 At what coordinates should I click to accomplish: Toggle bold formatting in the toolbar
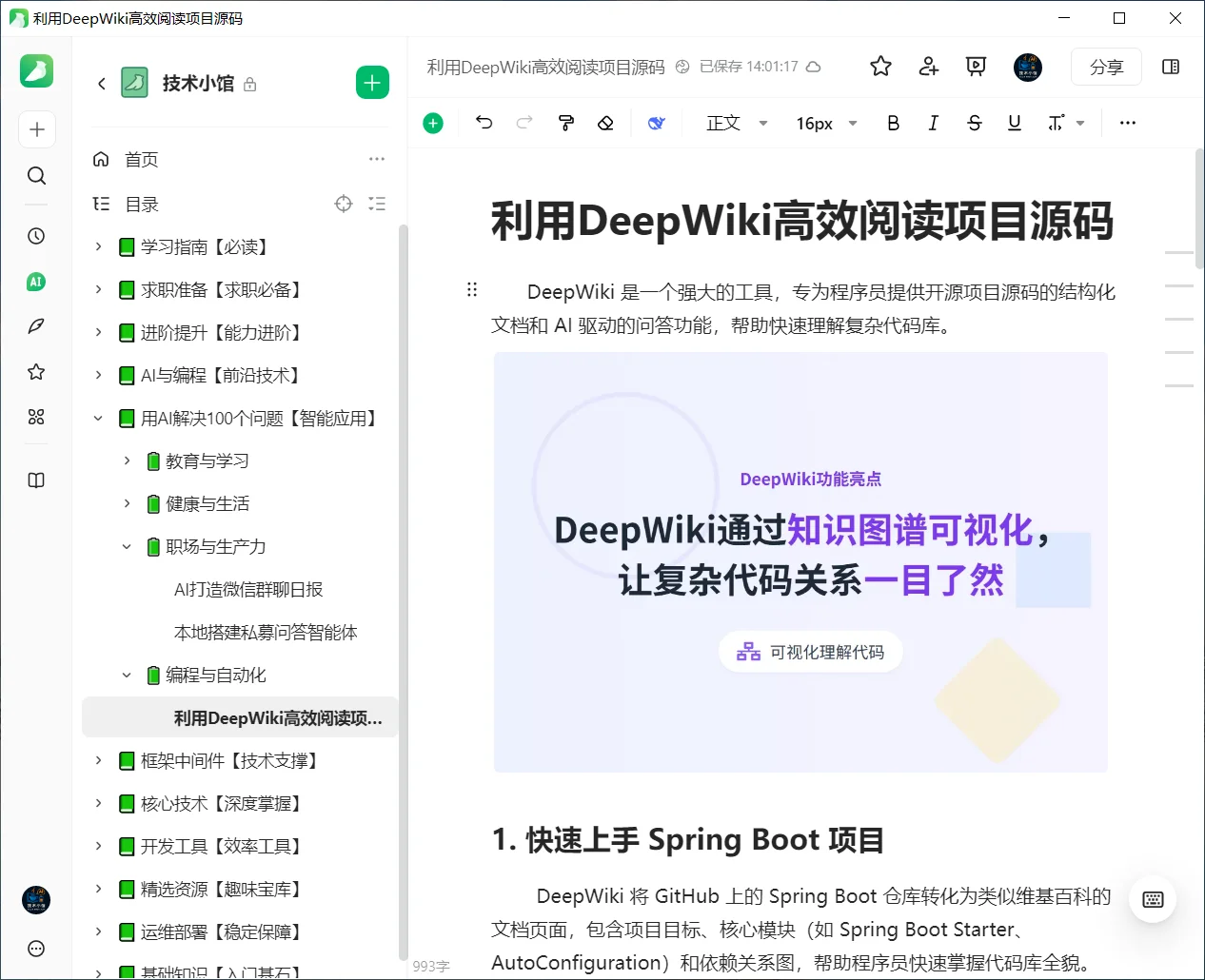[x=893, y=122]
